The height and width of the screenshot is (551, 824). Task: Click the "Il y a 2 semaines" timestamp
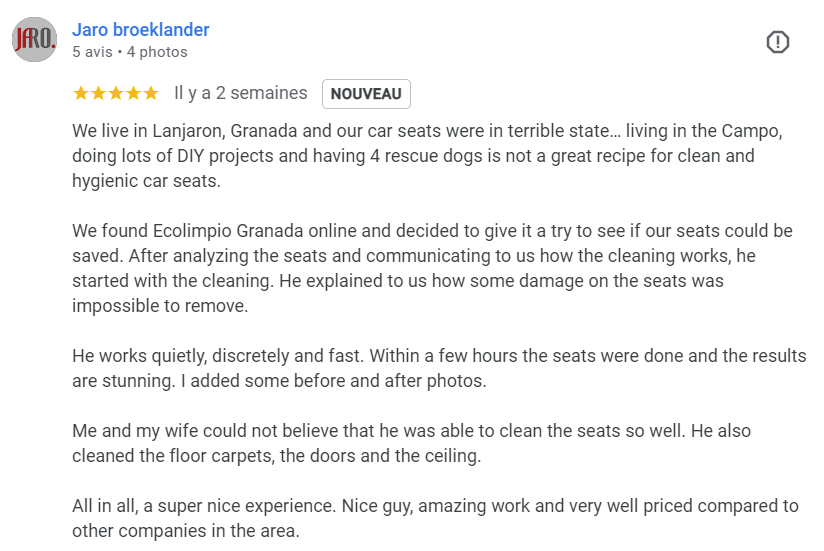coord(241,94)
